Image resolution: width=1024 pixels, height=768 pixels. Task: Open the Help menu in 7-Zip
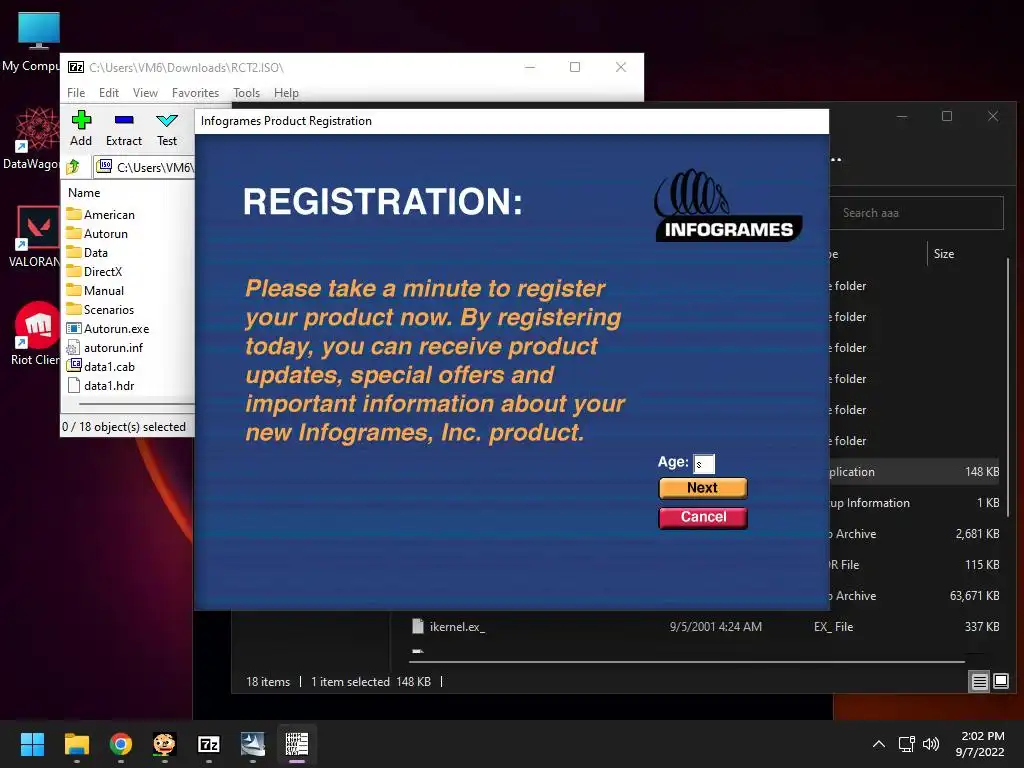[x=286, y=93]
